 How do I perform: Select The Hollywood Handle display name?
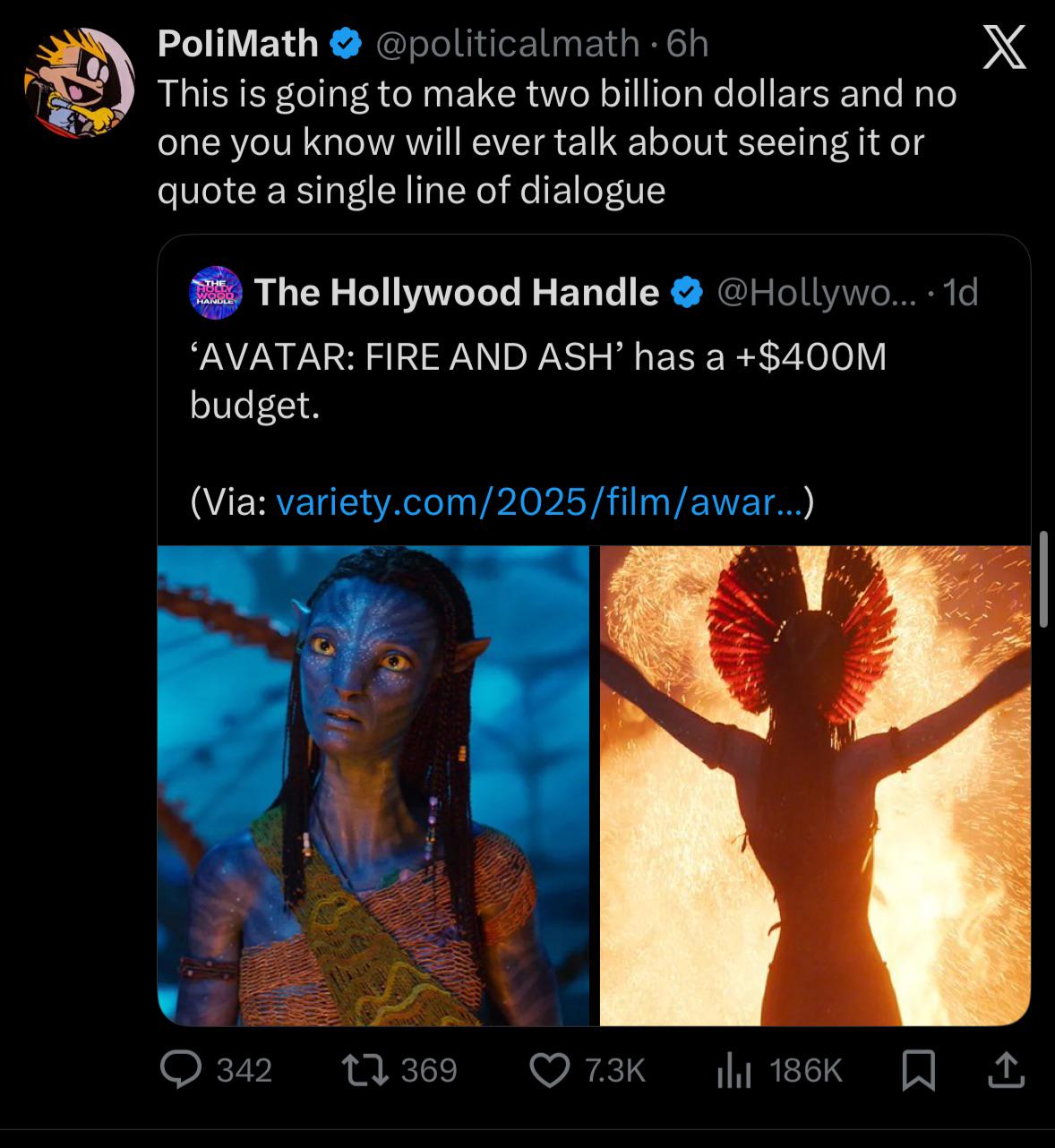click(x=457, y=290)
